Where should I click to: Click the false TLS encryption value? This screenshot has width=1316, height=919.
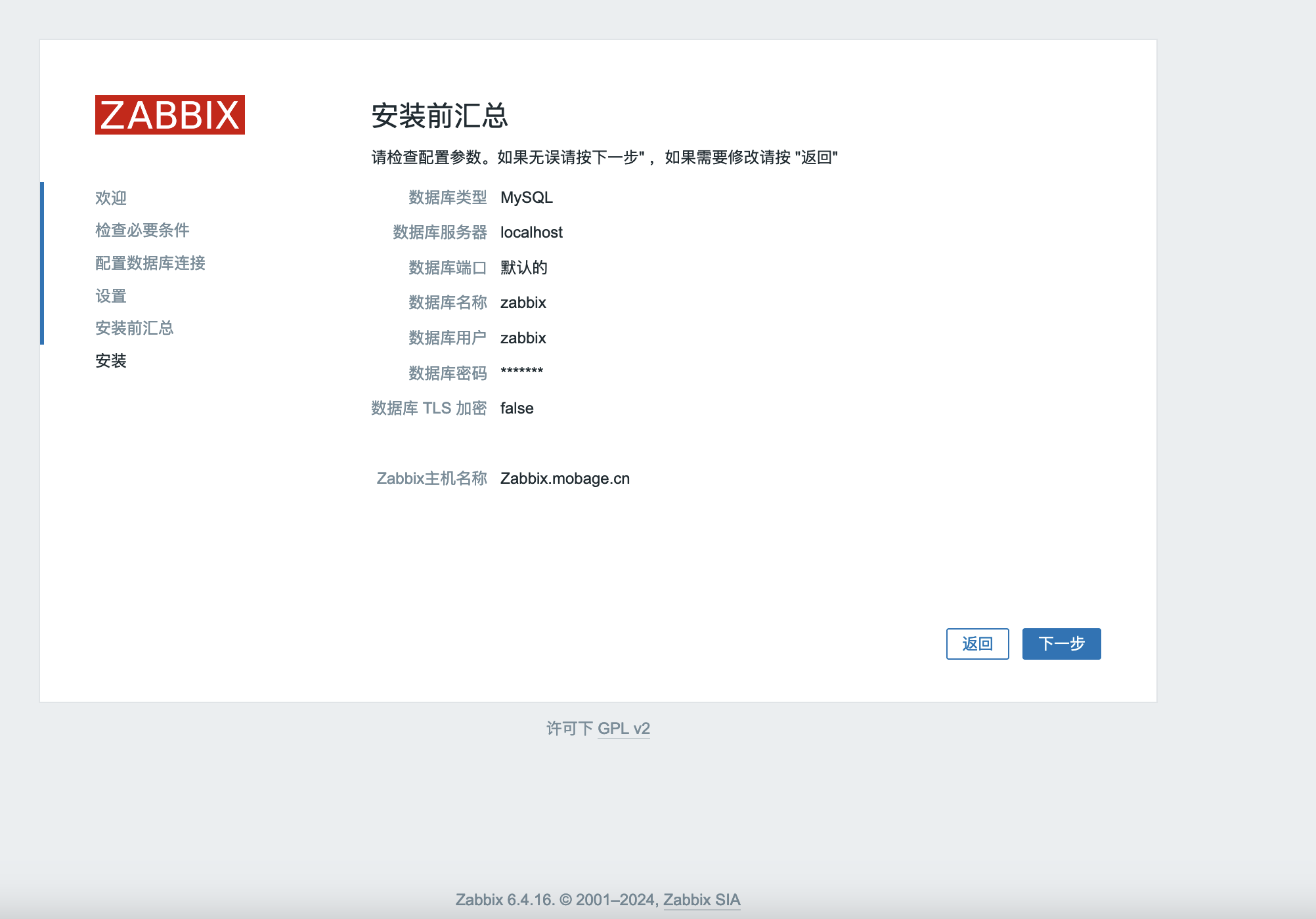pos(517,408)
